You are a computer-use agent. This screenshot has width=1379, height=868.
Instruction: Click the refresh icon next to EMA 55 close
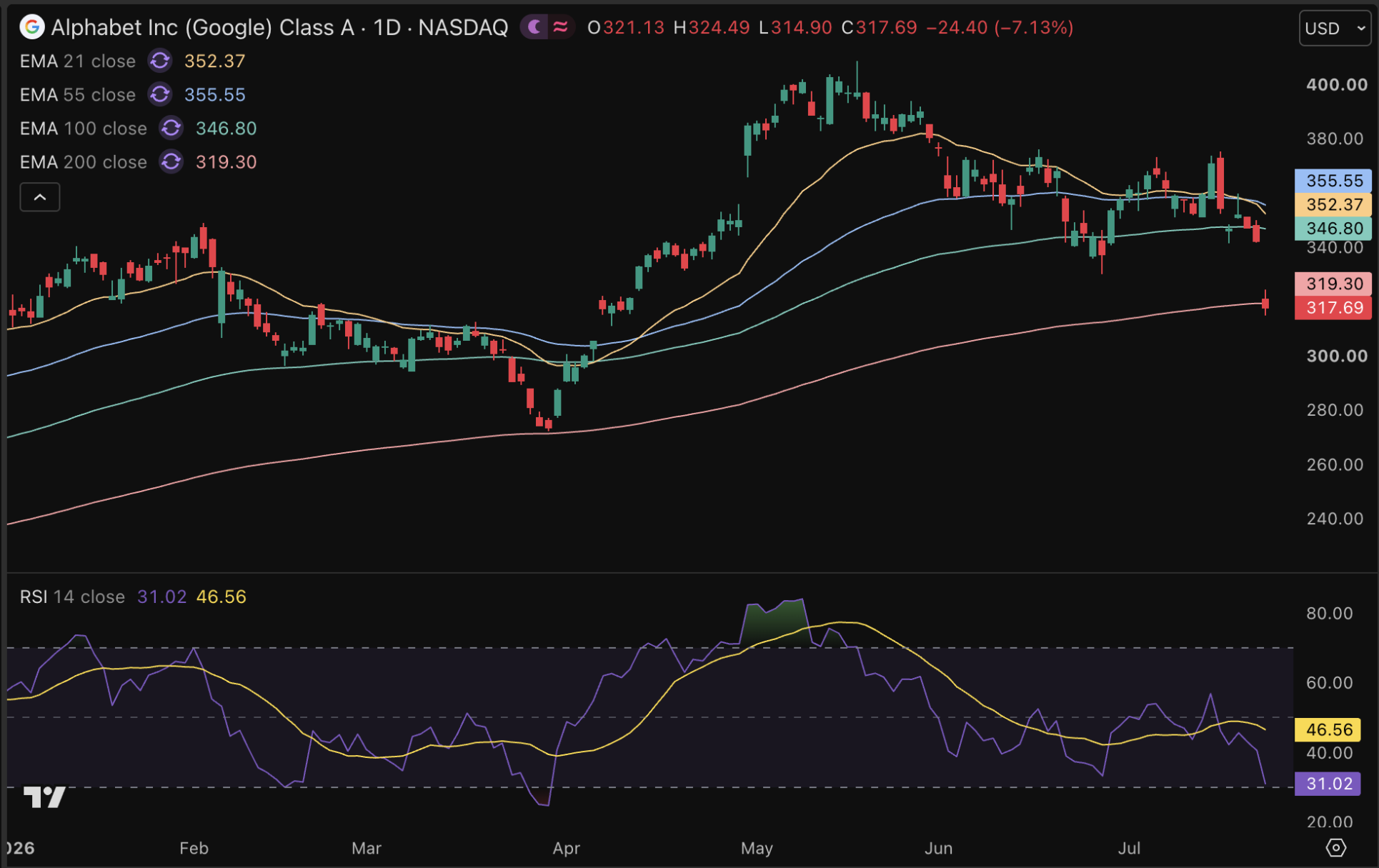(160, 94)
